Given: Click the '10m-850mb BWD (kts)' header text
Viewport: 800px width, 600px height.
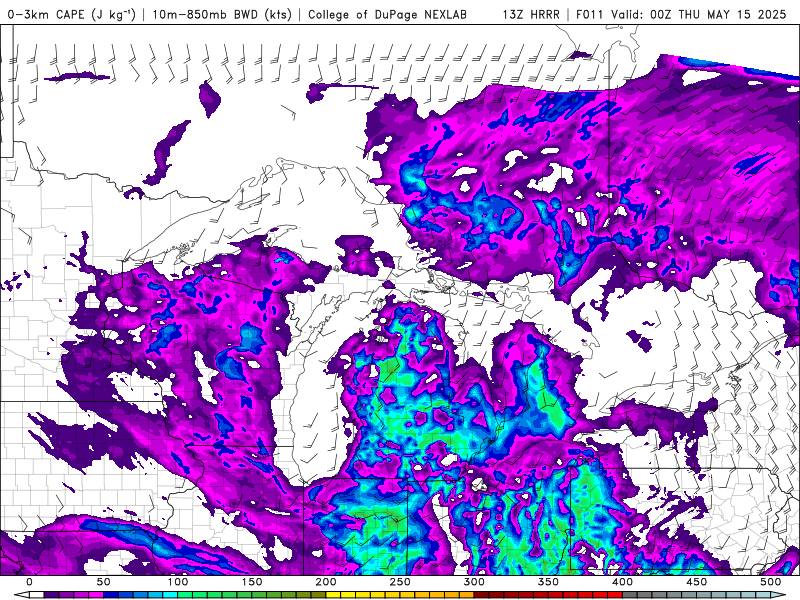Looking at the screenshot, I should click(x=221, y=14).
